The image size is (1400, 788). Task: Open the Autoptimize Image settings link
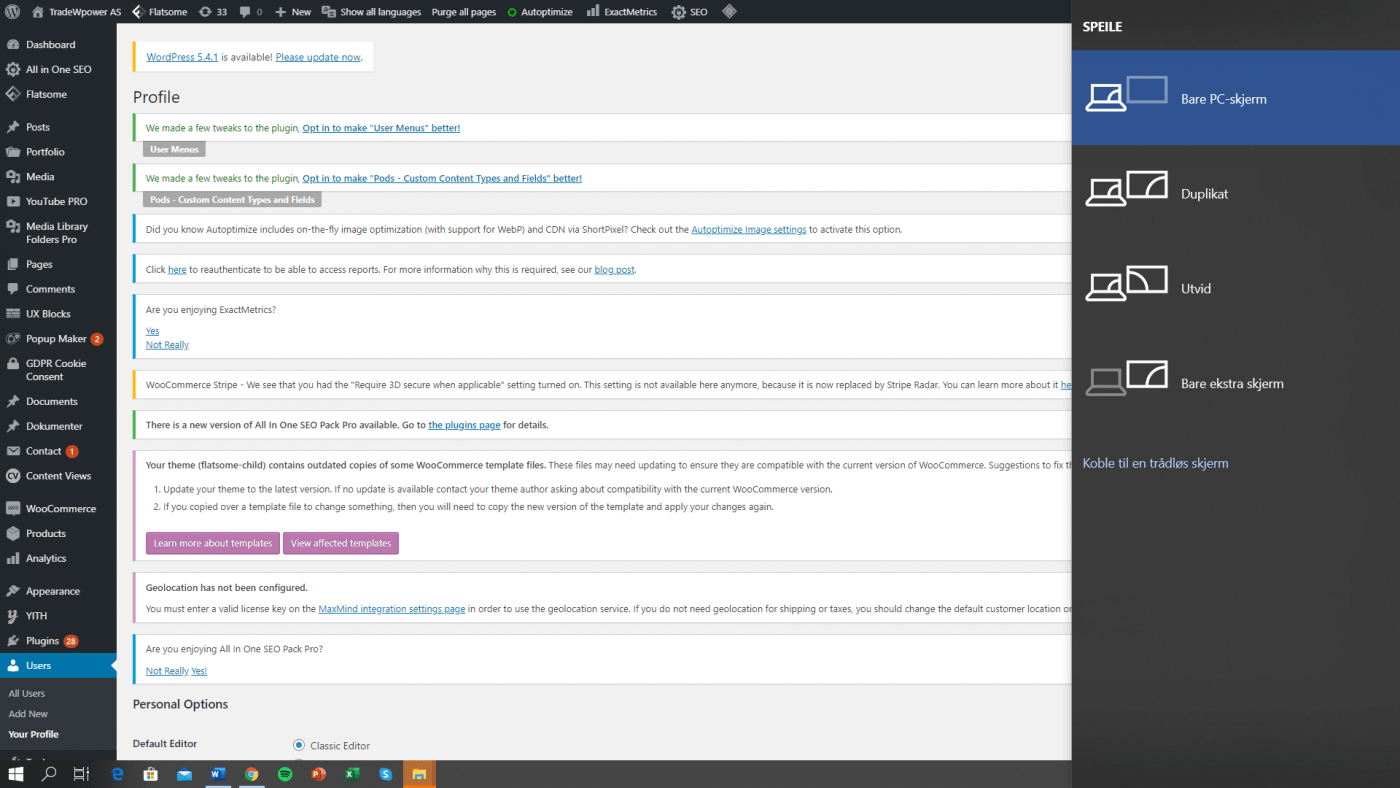pyautogui.click(x=748, y=229)
